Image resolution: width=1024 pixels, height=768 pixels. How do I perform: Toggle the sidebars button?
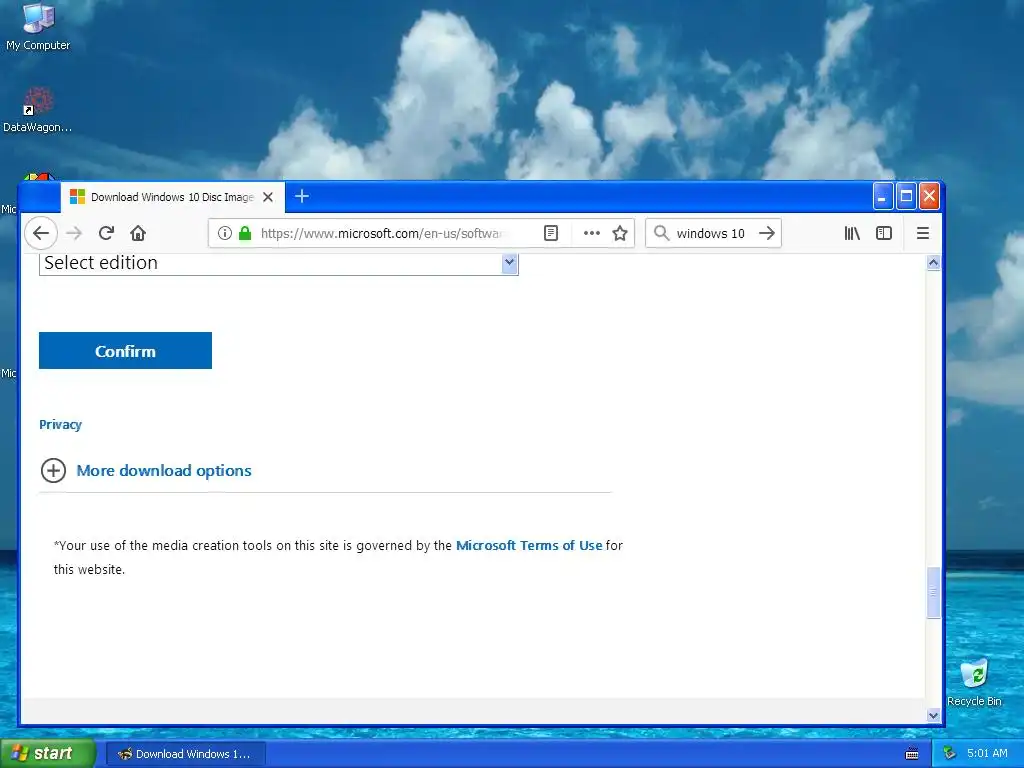[884, 233]
